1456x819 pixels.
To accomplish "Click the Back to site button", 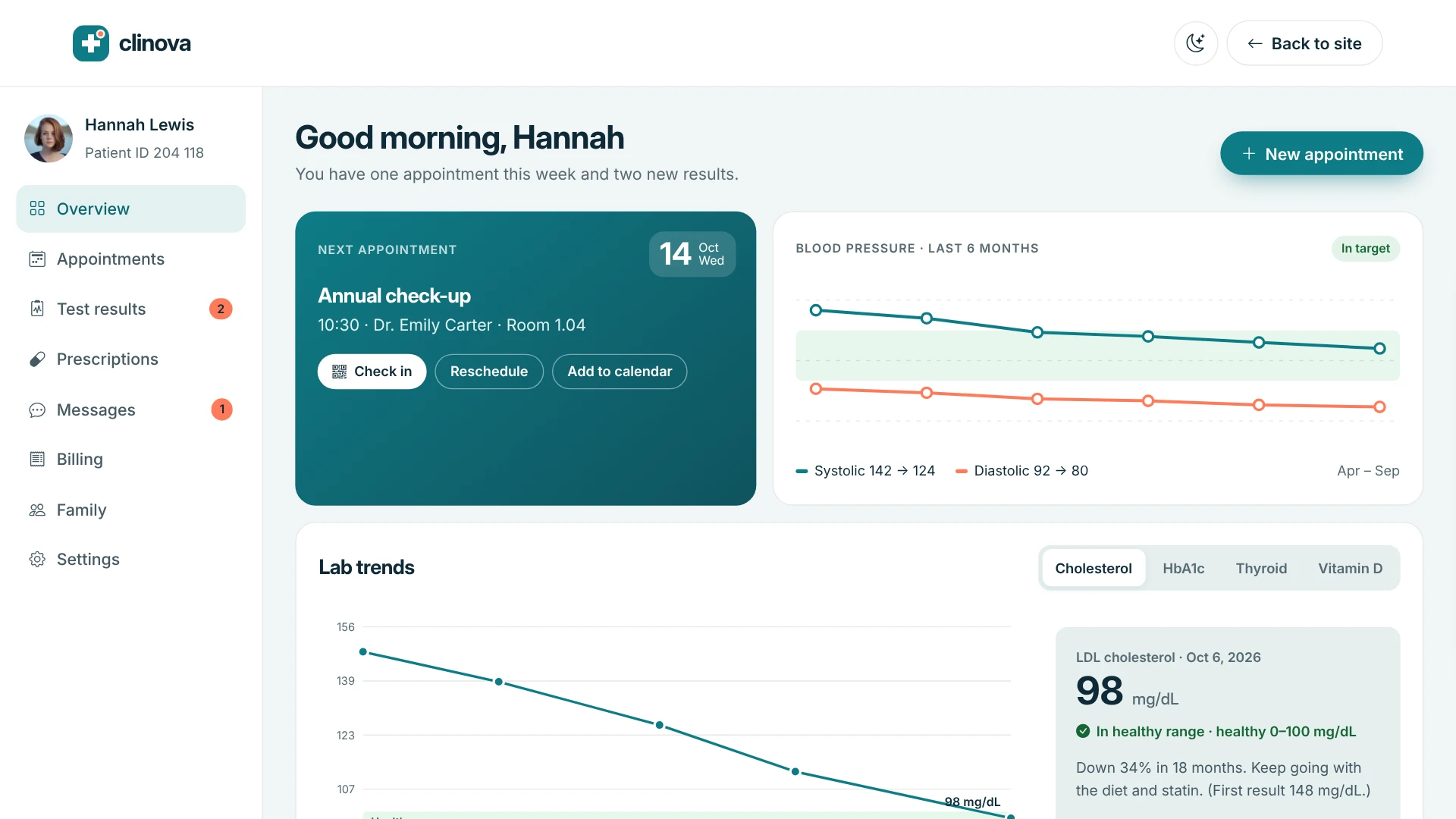I will (x=1304, y=43).
